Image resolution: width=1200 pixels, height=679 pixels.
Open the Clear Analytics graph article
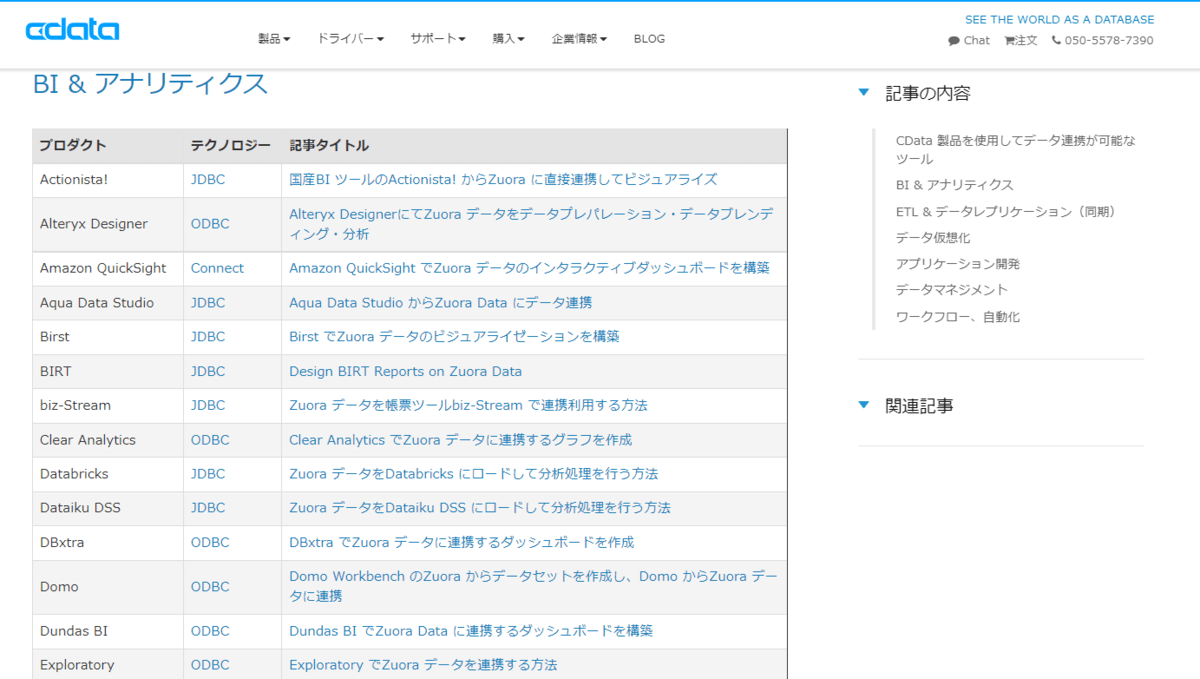[460, 439]
